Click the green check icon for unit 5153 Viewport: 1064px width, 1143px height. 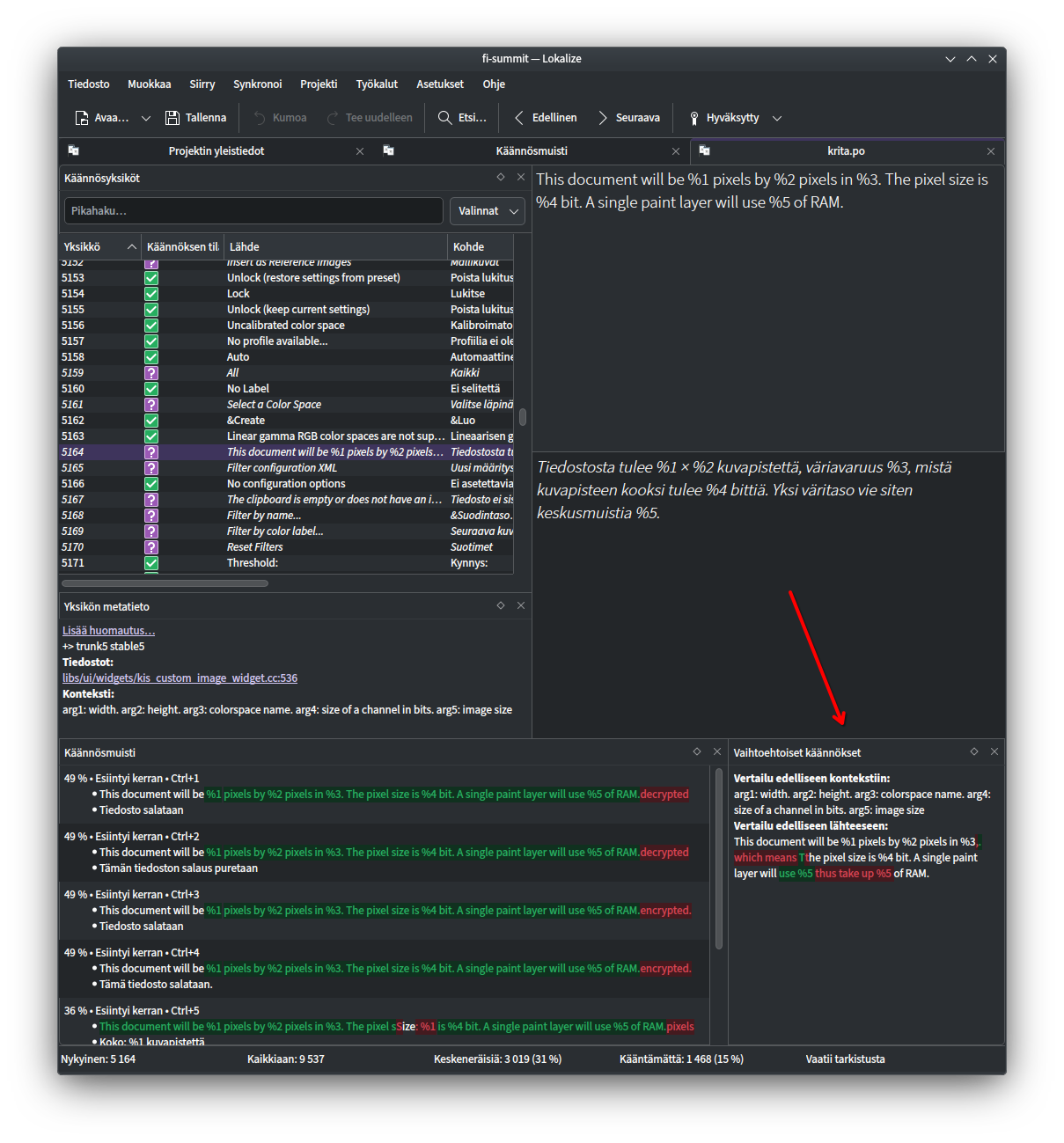click(x=151, y=278)
